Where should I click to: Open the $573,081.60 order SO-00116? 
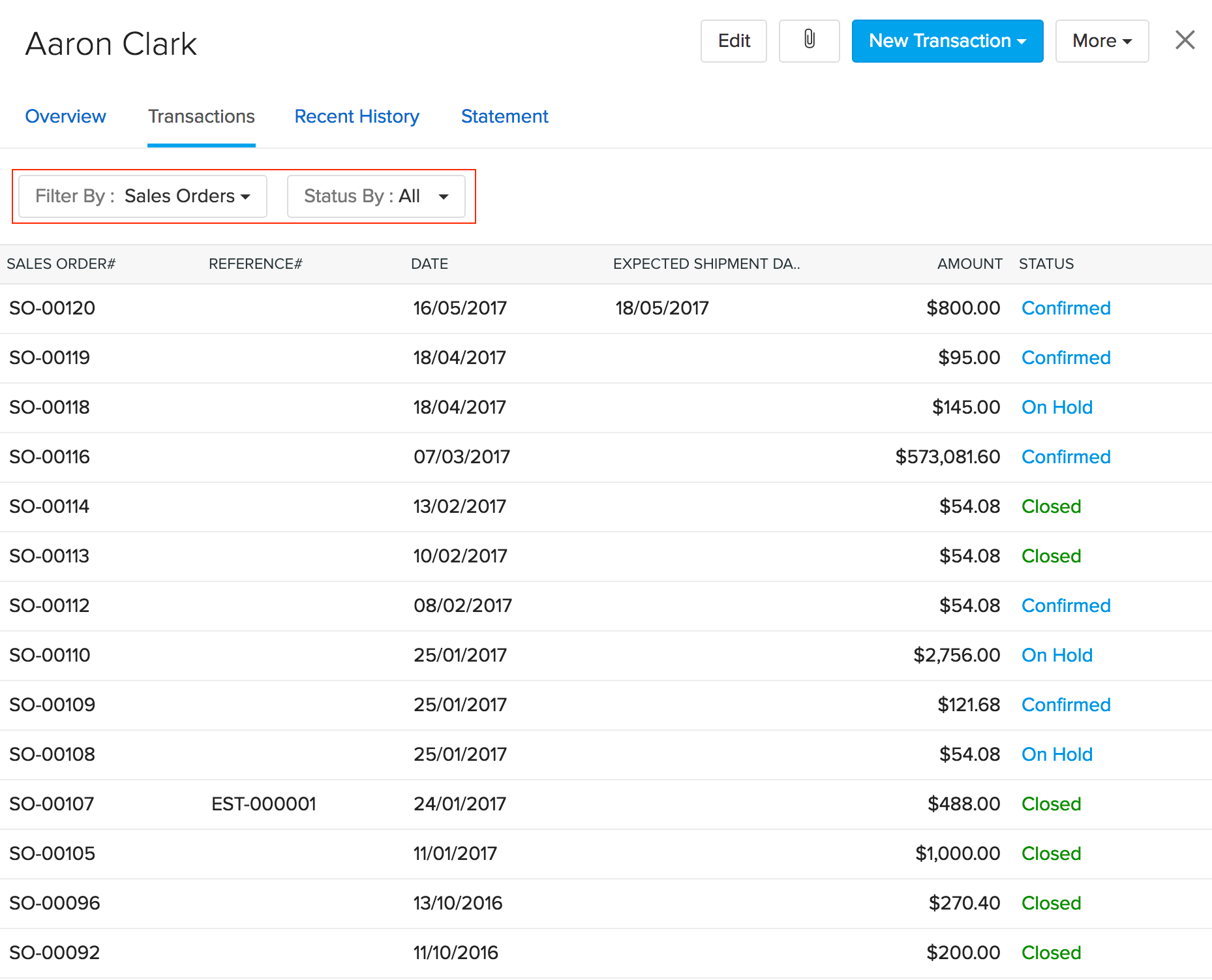[x=50, y=457]
